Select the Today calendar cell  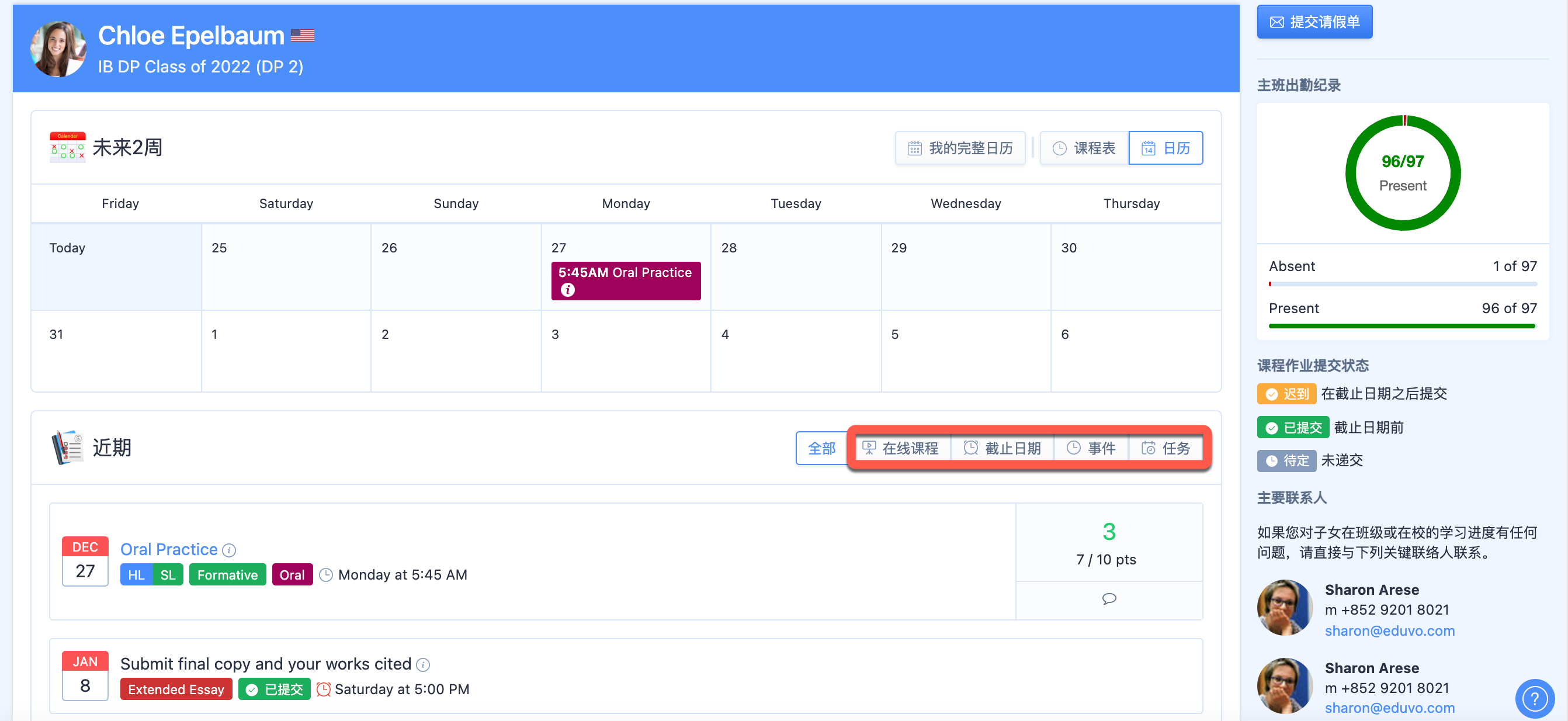[x=116, y=266]
